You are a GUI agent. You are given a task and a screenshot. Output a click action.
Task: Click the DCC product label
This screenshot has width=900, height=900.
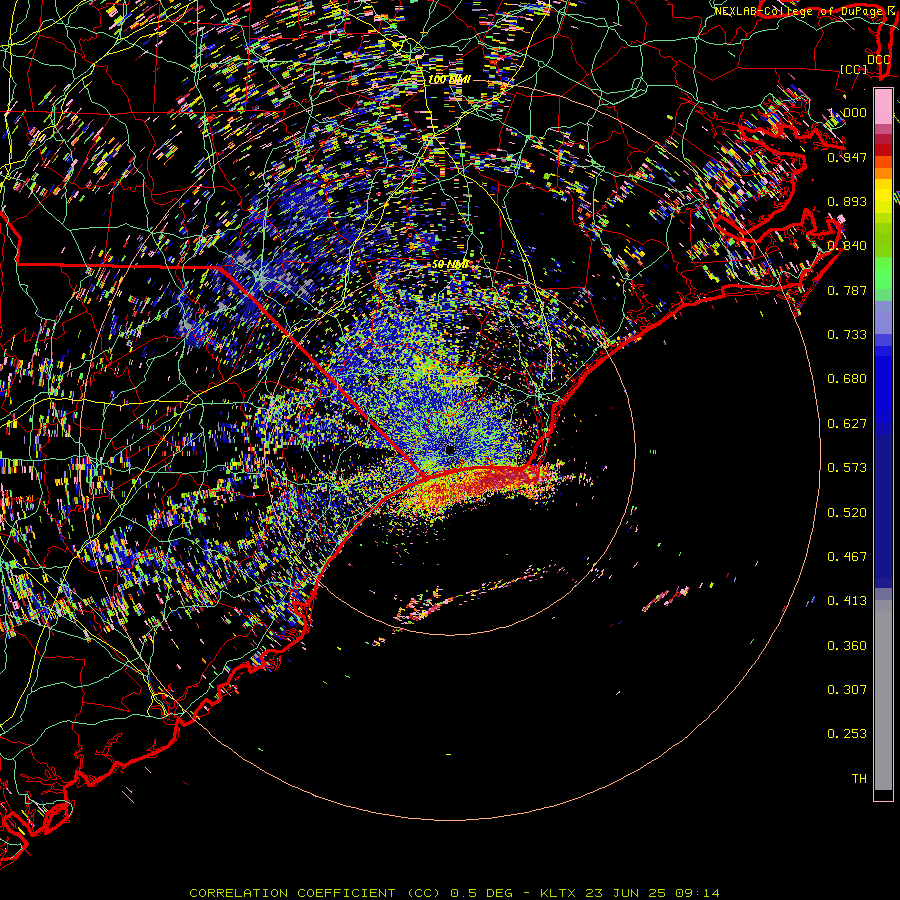[x=878, y=60]
